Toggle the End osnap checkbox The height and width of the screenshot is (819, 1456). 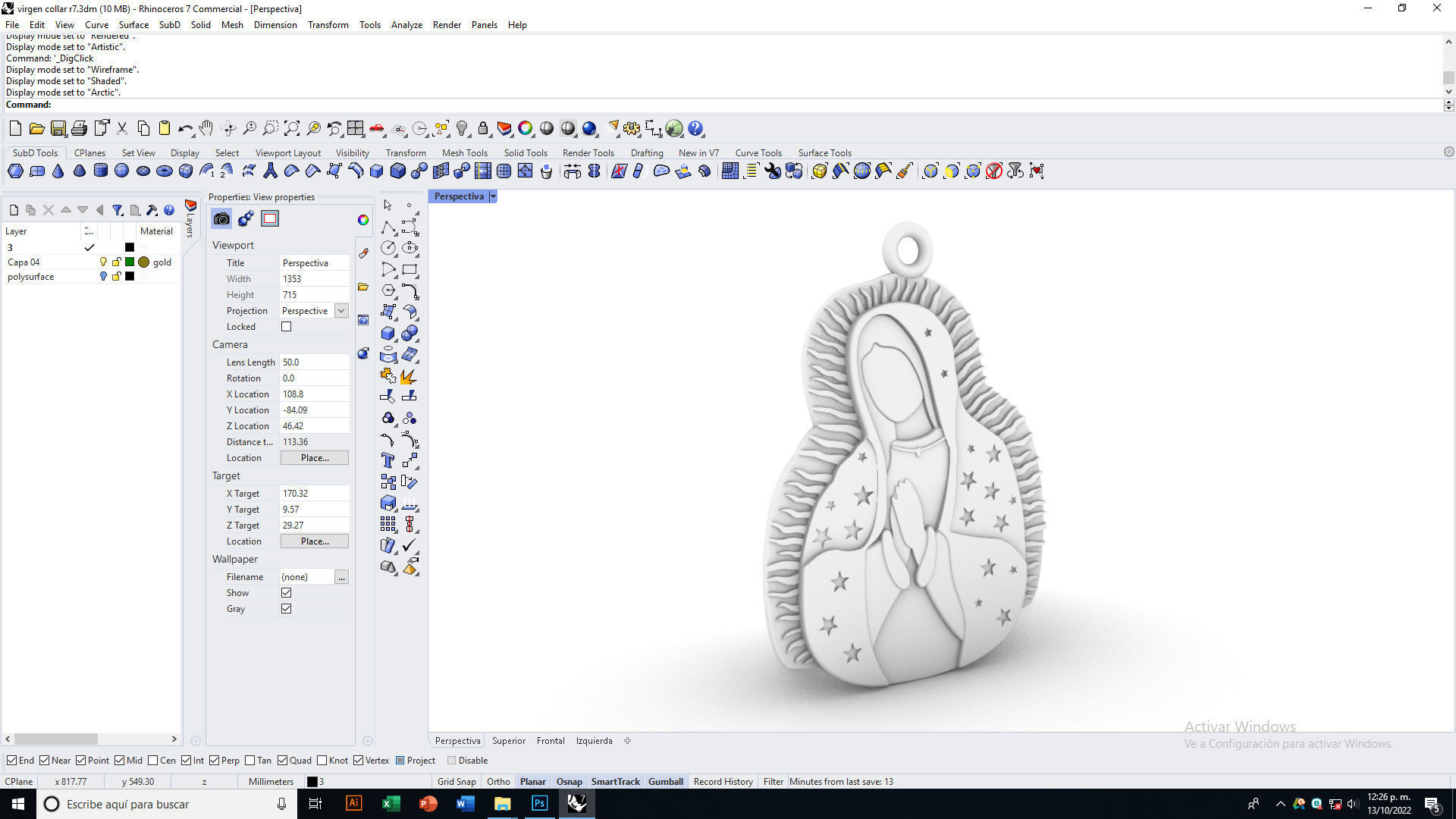pos(11,761)
